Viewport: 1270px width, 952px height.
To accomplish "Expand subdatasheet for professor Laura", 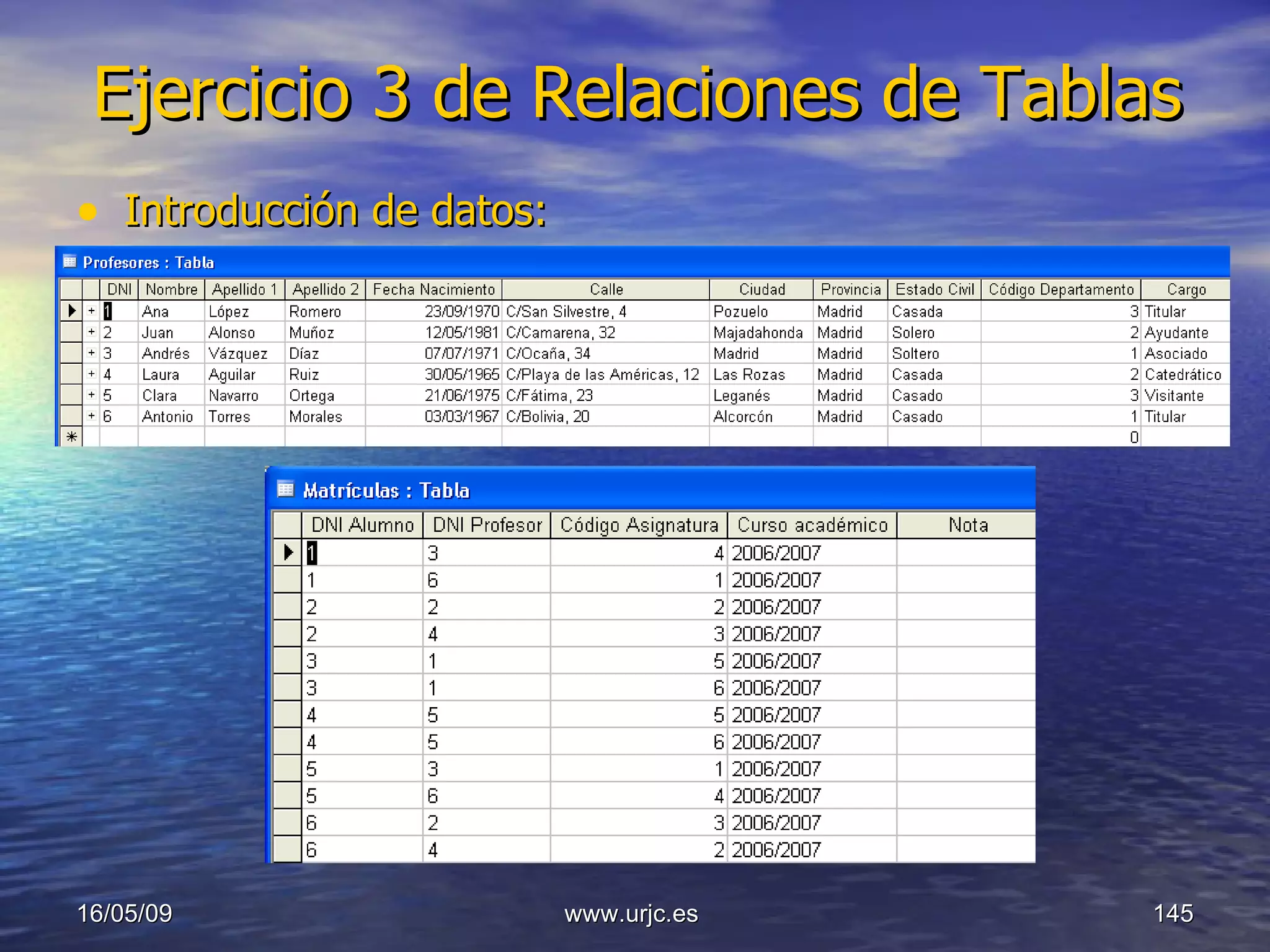I will click(91, 374).
